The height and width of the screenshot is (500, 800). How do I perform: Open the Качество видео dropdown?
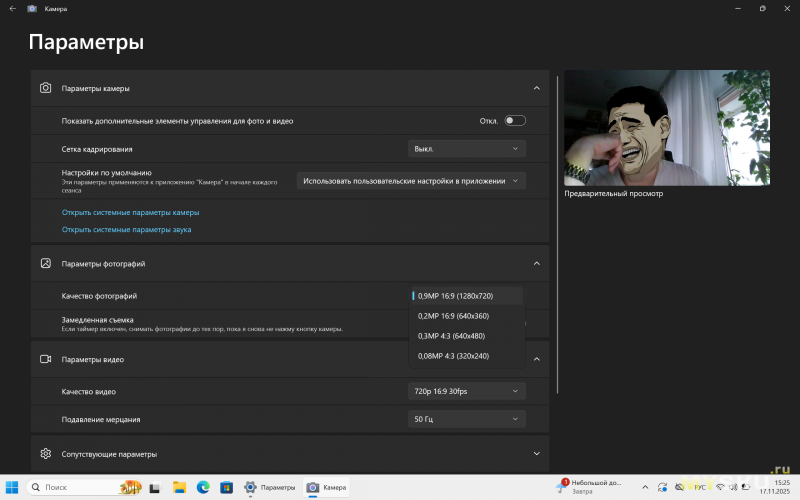pyautogui.click(x=466, y=391)
